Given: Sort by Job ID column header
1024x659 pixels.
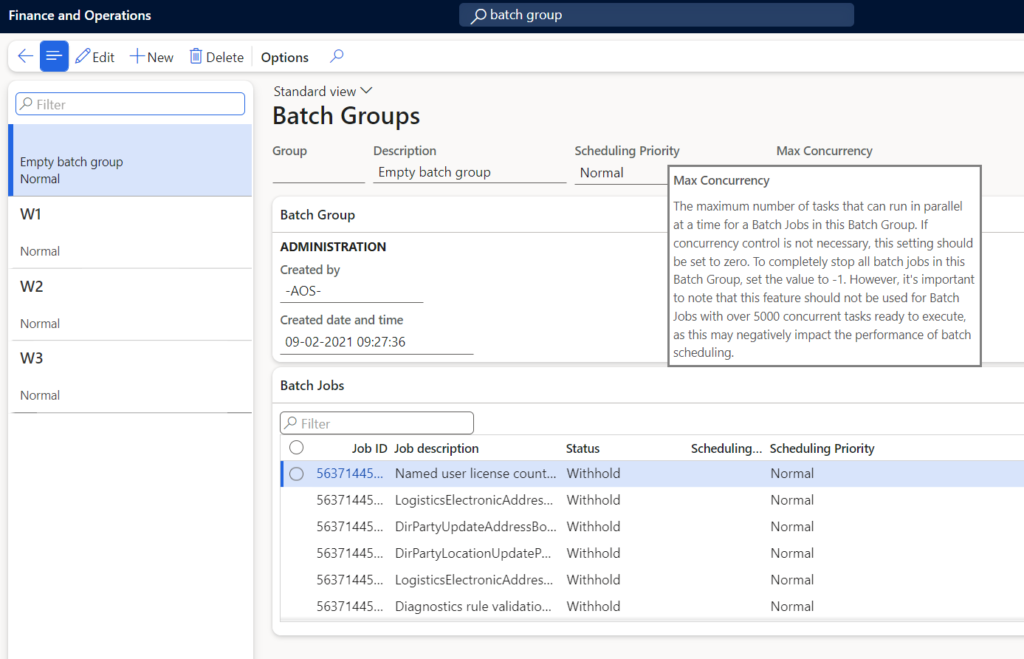Looking at the screenshot, I should coord(369,449).
